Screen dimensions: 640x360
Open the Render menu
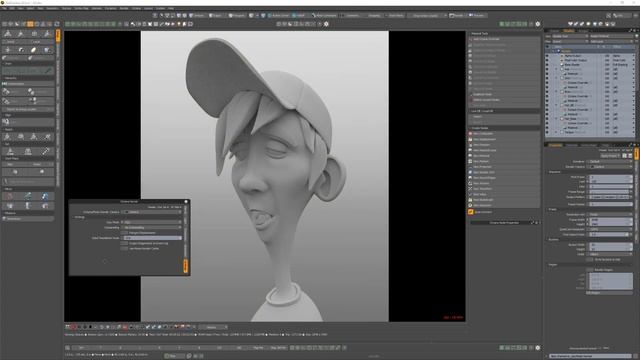124,8
